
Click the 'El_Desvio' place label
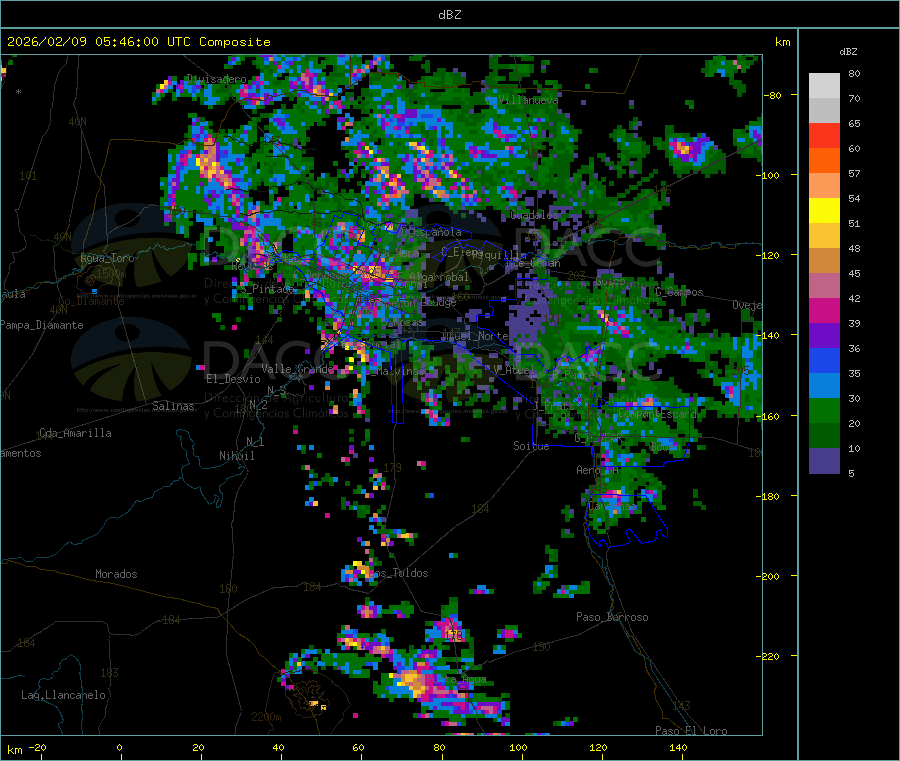(x=233, y=379)
